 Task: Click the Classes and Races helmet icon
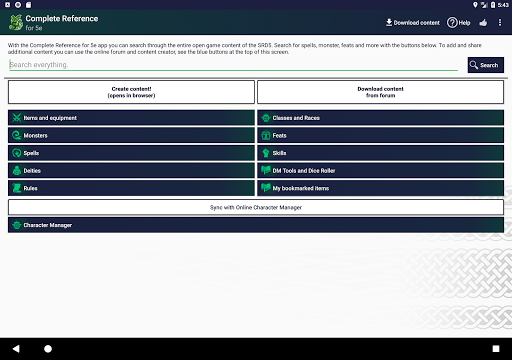[266, 118]
